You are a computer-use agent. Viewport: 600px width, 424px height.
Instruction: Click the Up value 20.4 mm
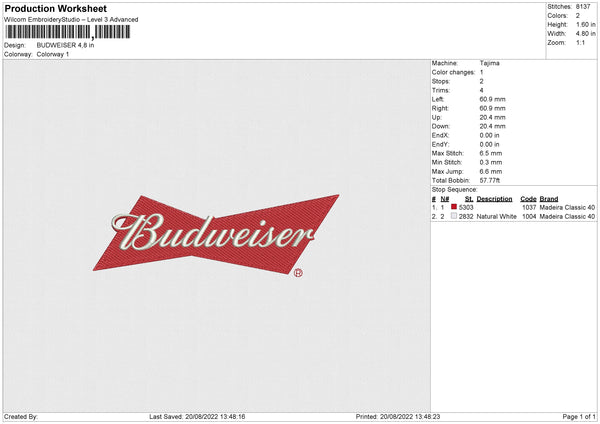tap(492, 117)
